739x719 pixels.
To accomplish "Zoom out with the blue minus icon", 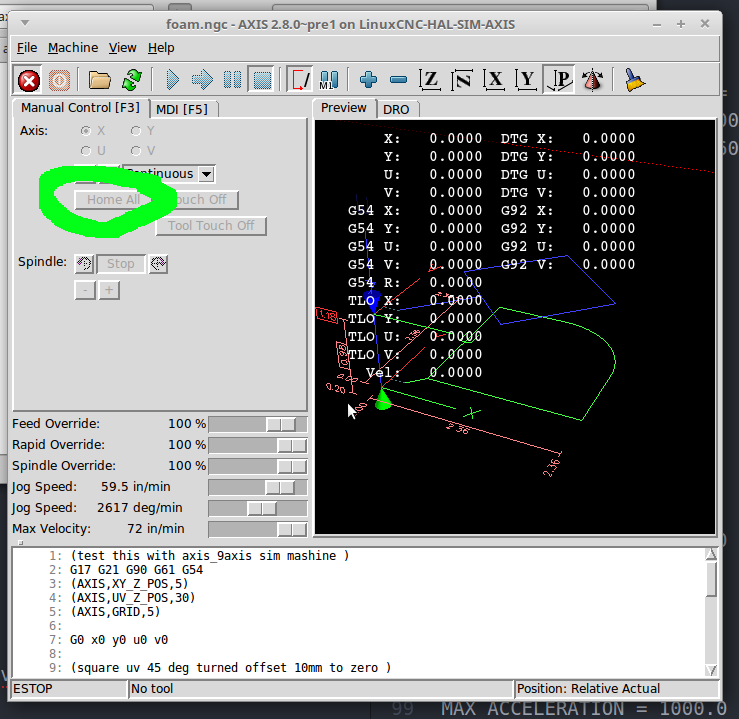I will point(398,80).
